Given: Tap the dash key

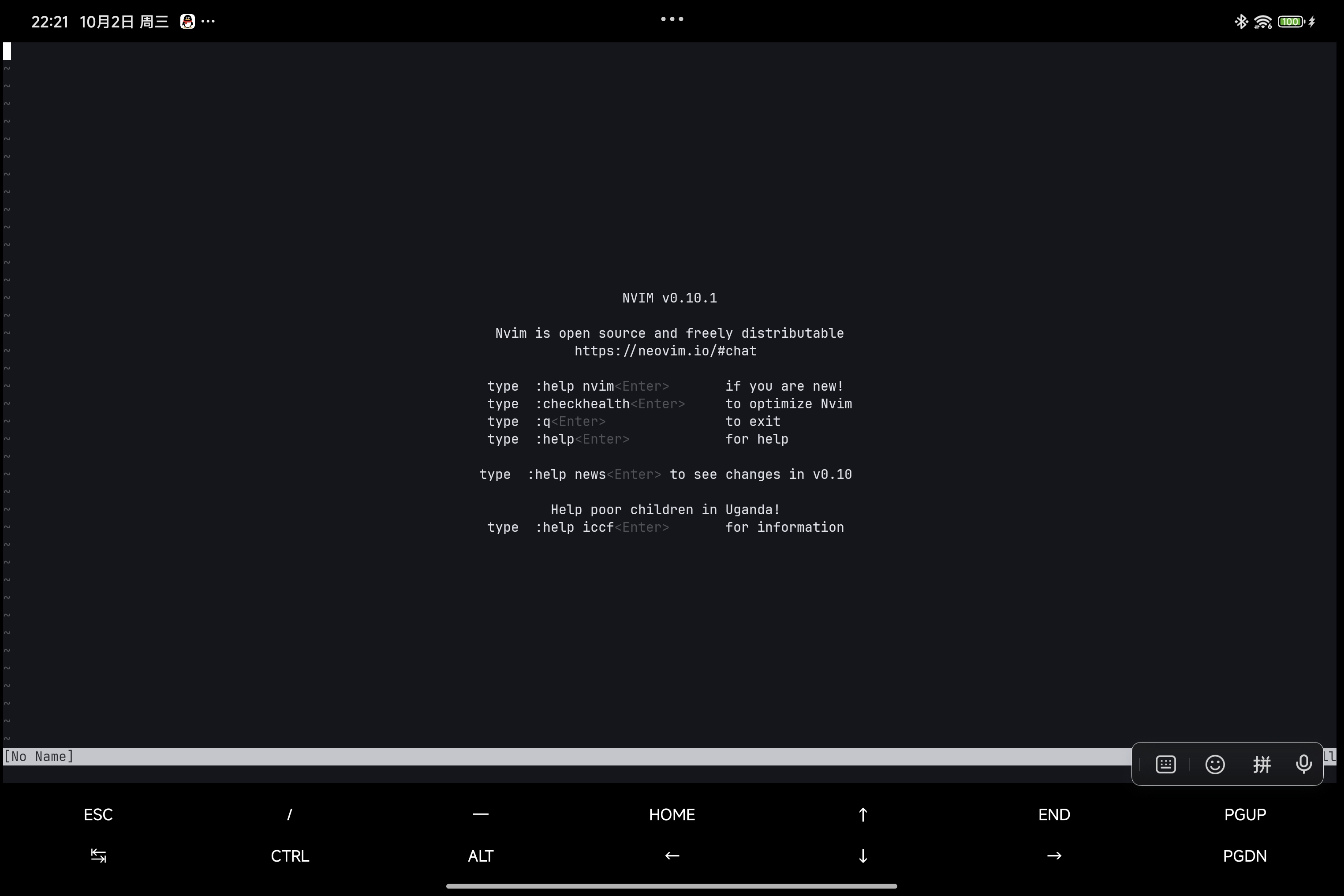Looking at the screenshot, I should click(481, 814).
